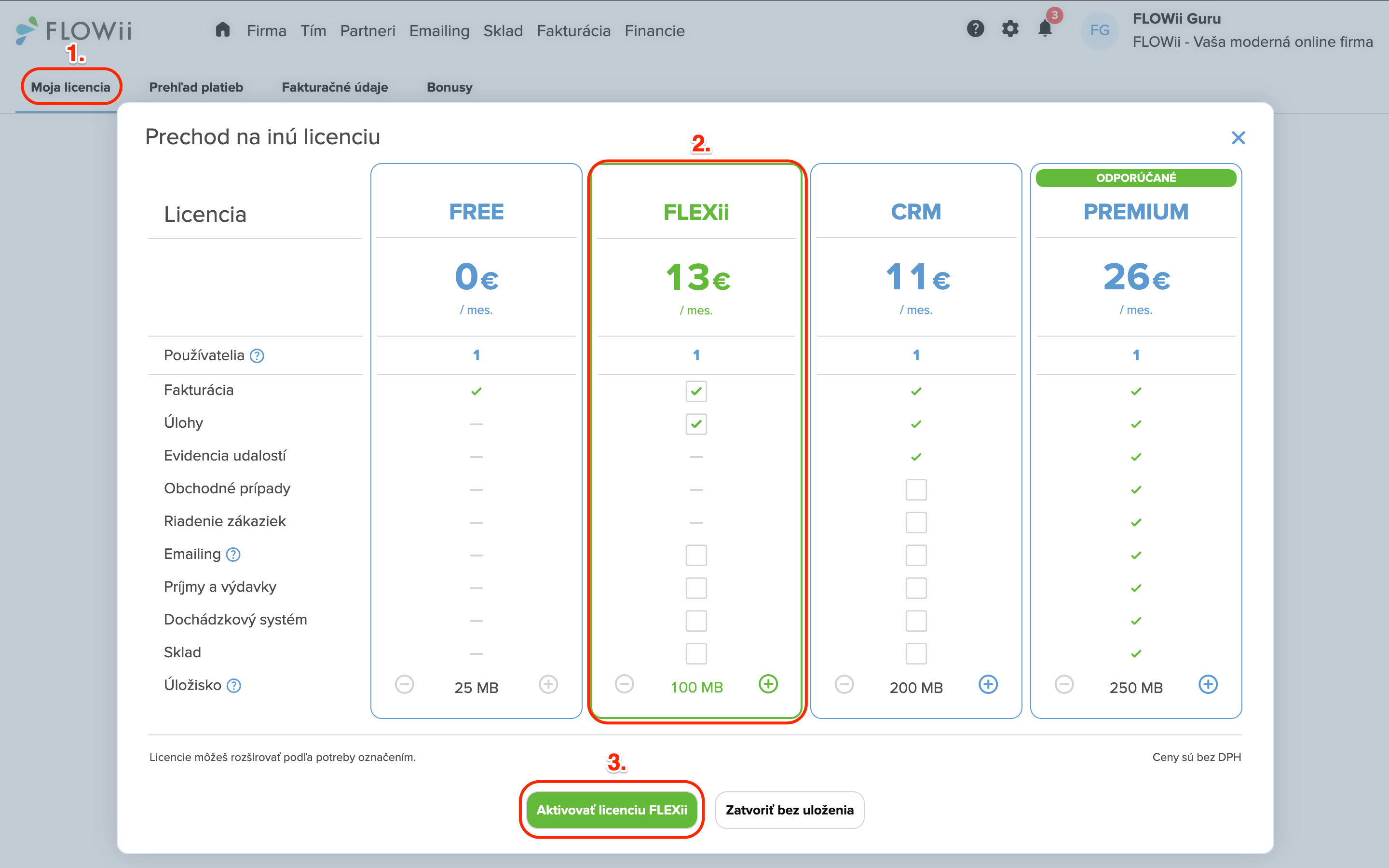The height and width of the screenshot is (868, 1389).
Task: Uncheck Úlohy in the FLEXii plan
Action: [696, 424]
